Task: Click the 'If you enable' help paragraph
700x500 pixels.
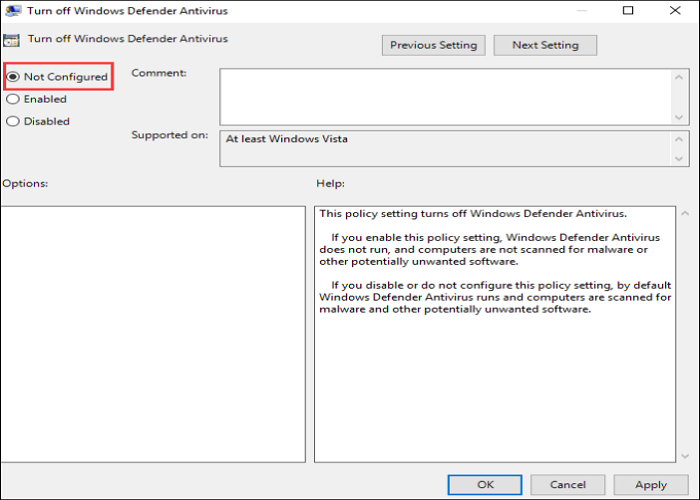Action: pos(490,250)
